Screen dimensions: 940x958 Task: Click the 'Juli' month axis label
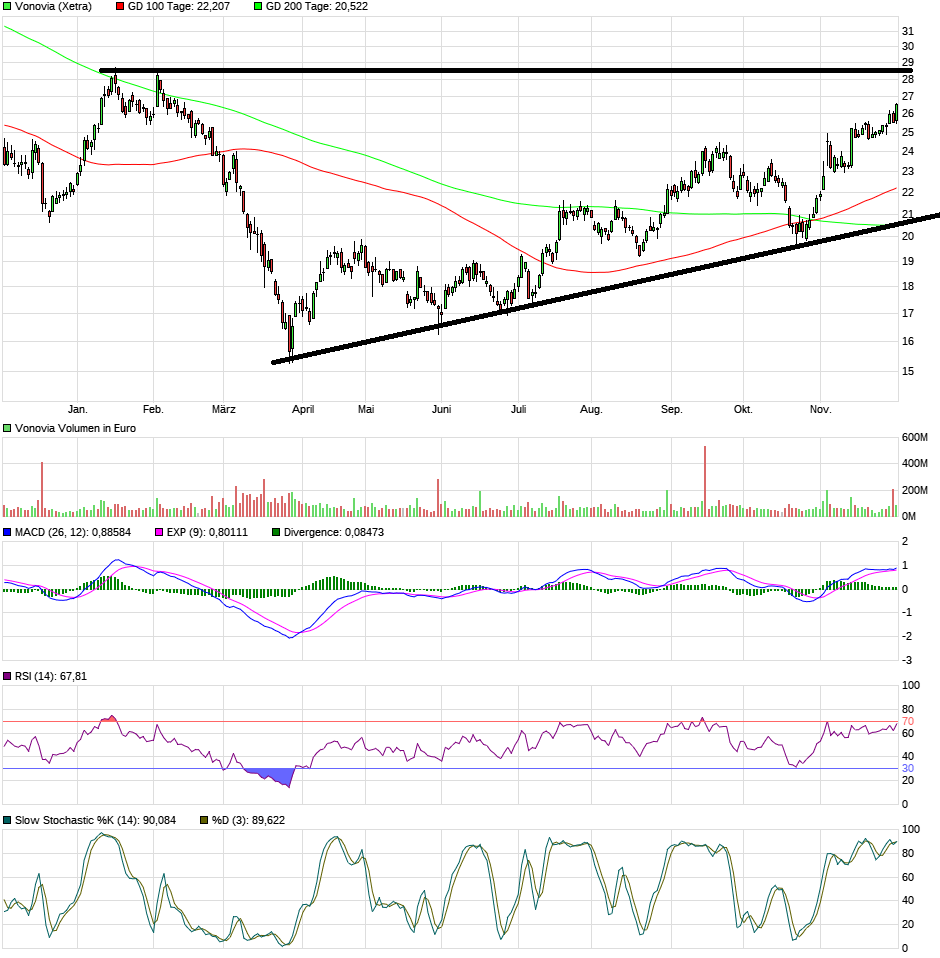(519, 409)
